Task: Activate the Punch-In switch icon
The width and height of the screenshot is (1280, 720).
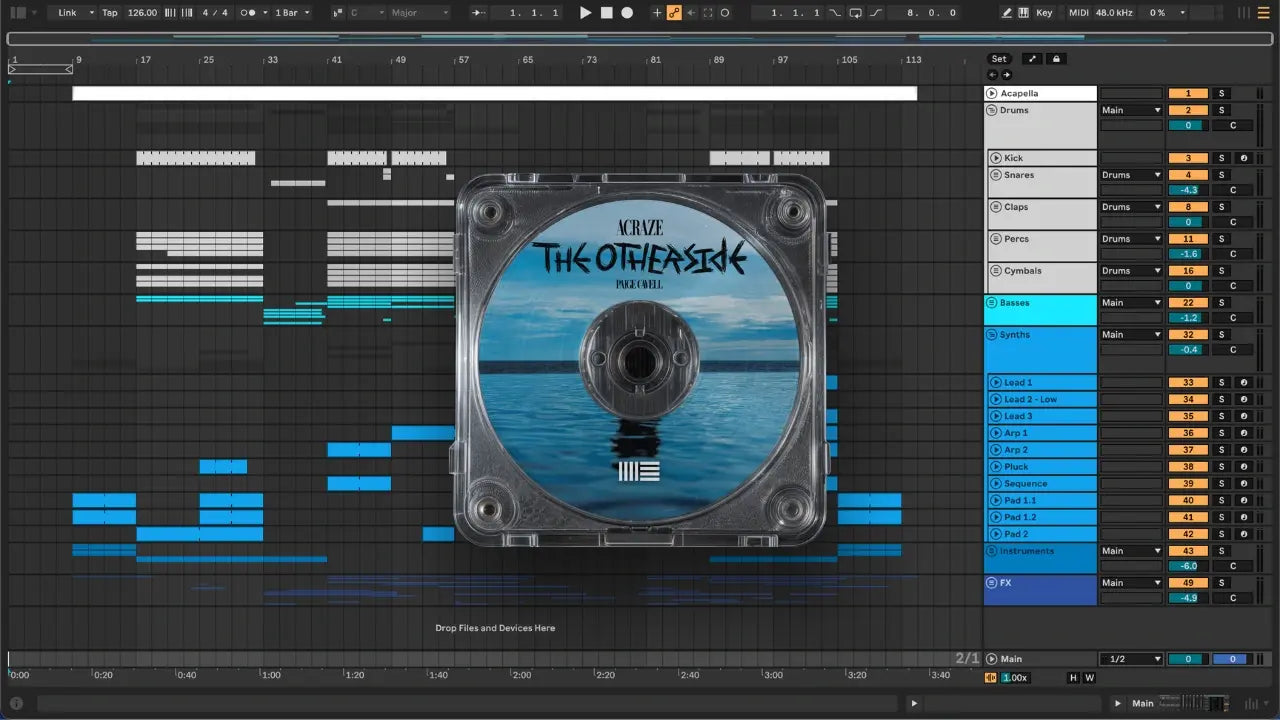Action: tap(836, 13)
